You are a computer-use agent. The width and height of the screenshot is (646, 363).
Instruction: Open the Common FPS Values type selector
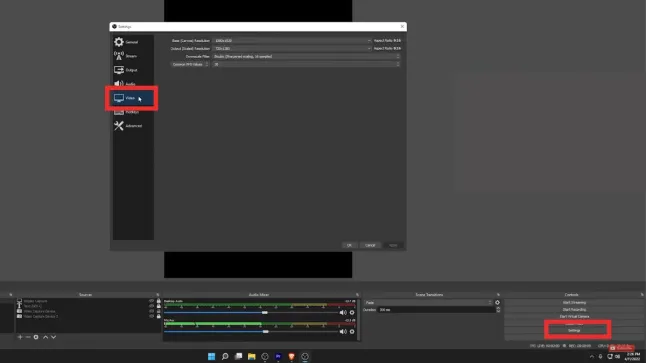point(190,64)
